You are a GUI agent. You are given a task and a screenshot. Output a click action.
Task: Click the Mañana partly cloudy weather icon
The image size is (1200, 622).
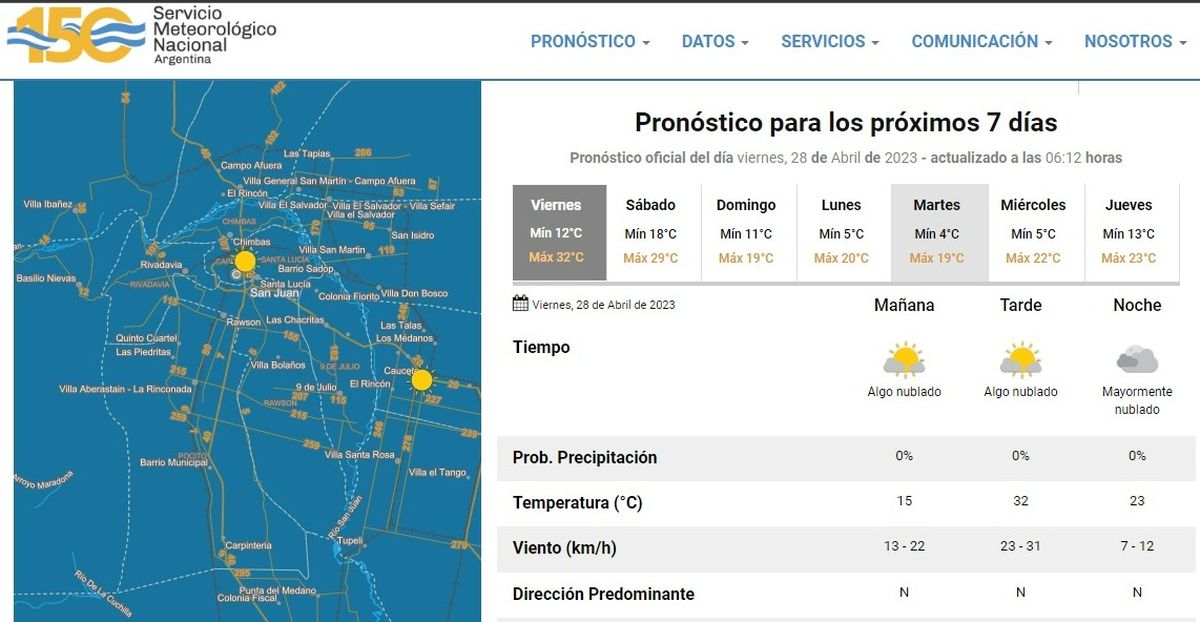pyautogui.click(x=904, y=359)
